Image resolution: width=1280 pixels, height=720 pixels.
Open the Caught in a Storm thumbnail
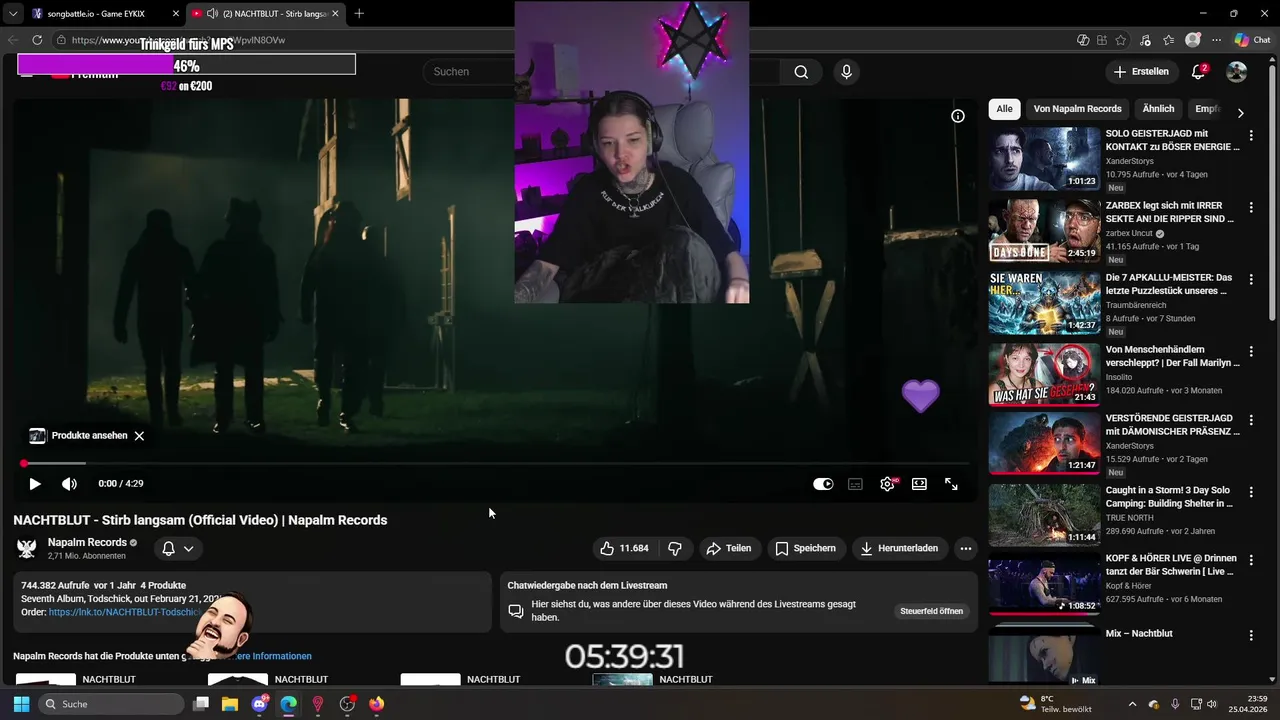pos(1044,515)
